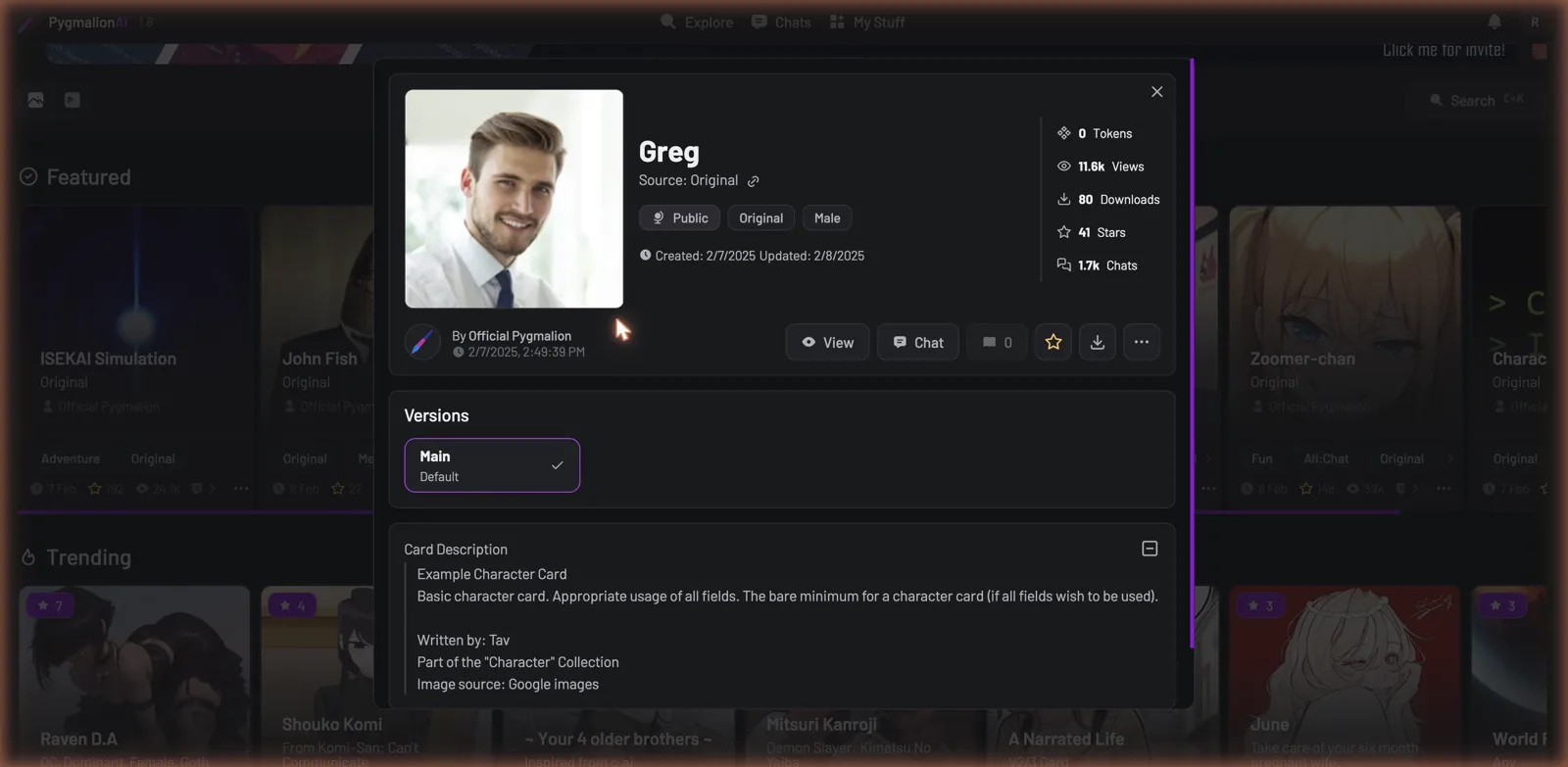Toggle the Public tag chip
Screen dimensions: 1568x767
point(679,218)
